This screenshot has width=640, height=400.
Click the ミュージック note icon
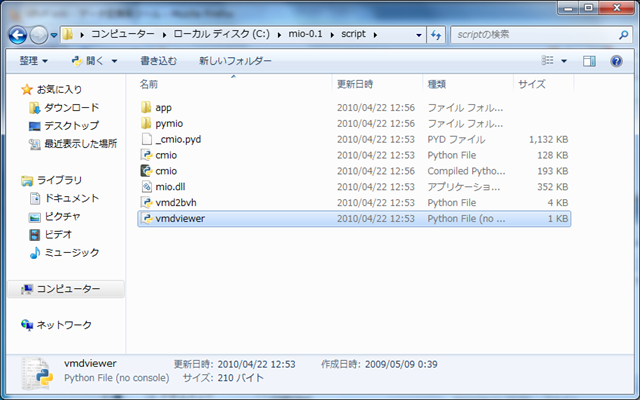coord(35,253)
